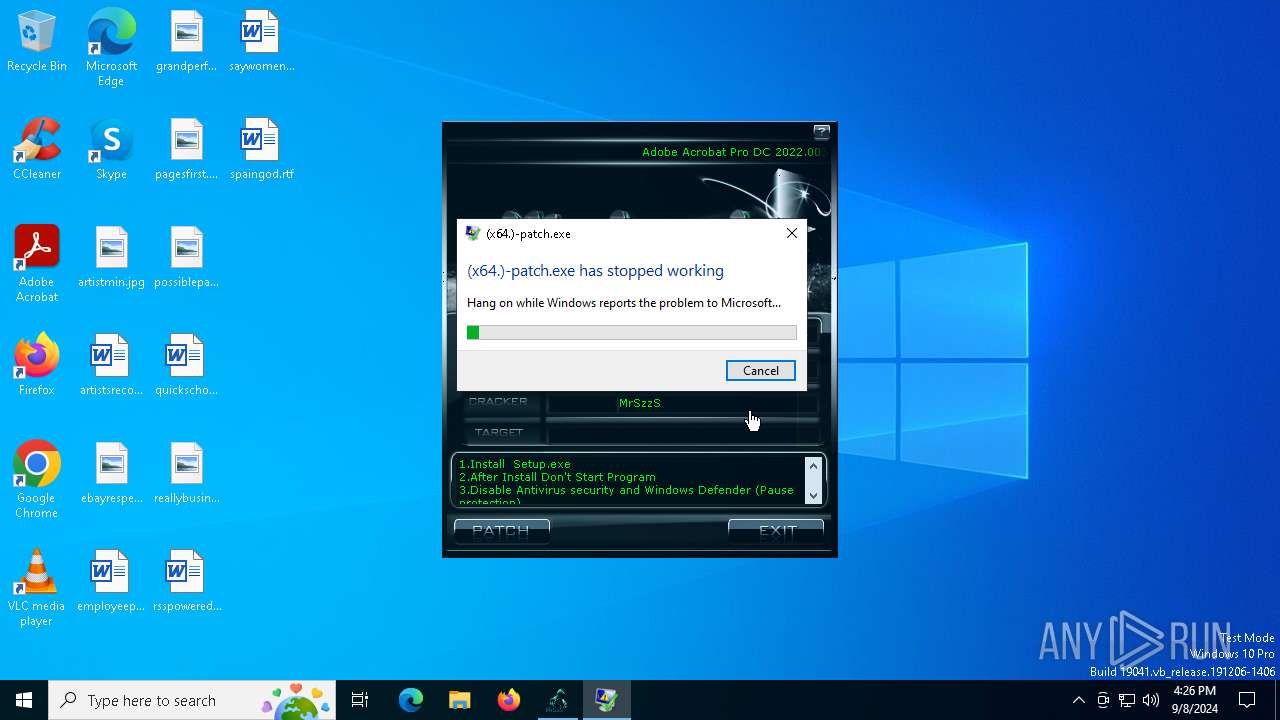
Task: Select the reallybusin... image file
Action: 186,474
